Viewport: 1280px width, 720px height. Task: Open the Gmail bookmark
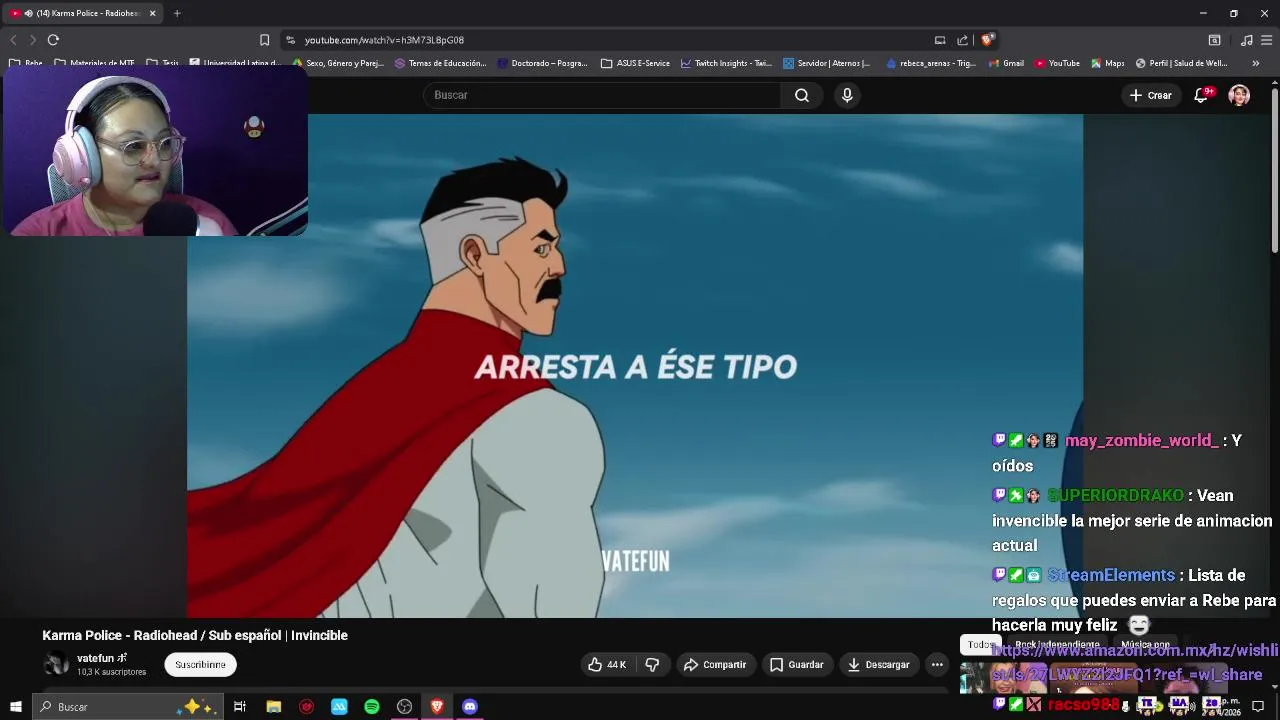tap(1006, 63)
